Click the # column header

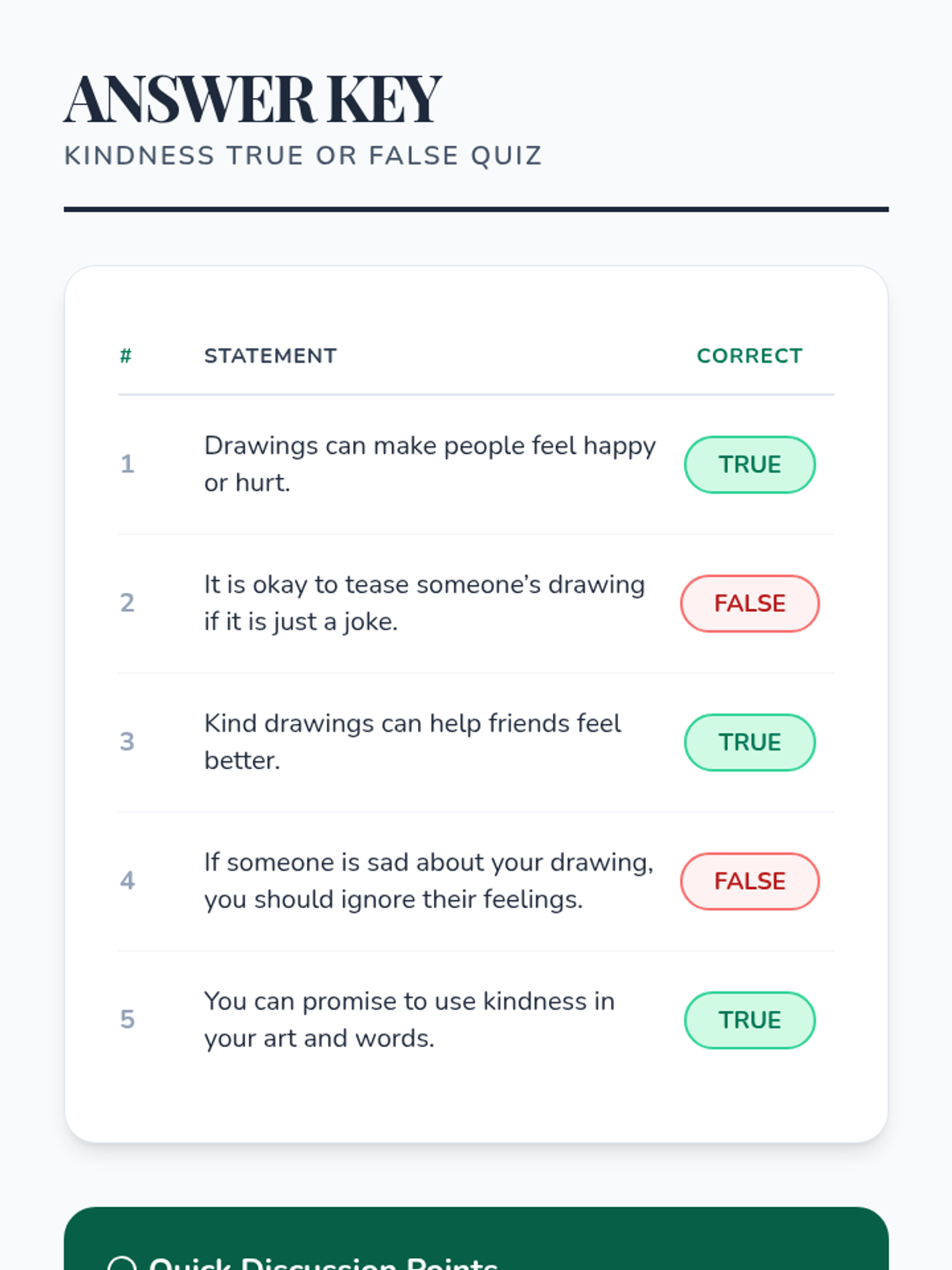(x=125, y=356)
